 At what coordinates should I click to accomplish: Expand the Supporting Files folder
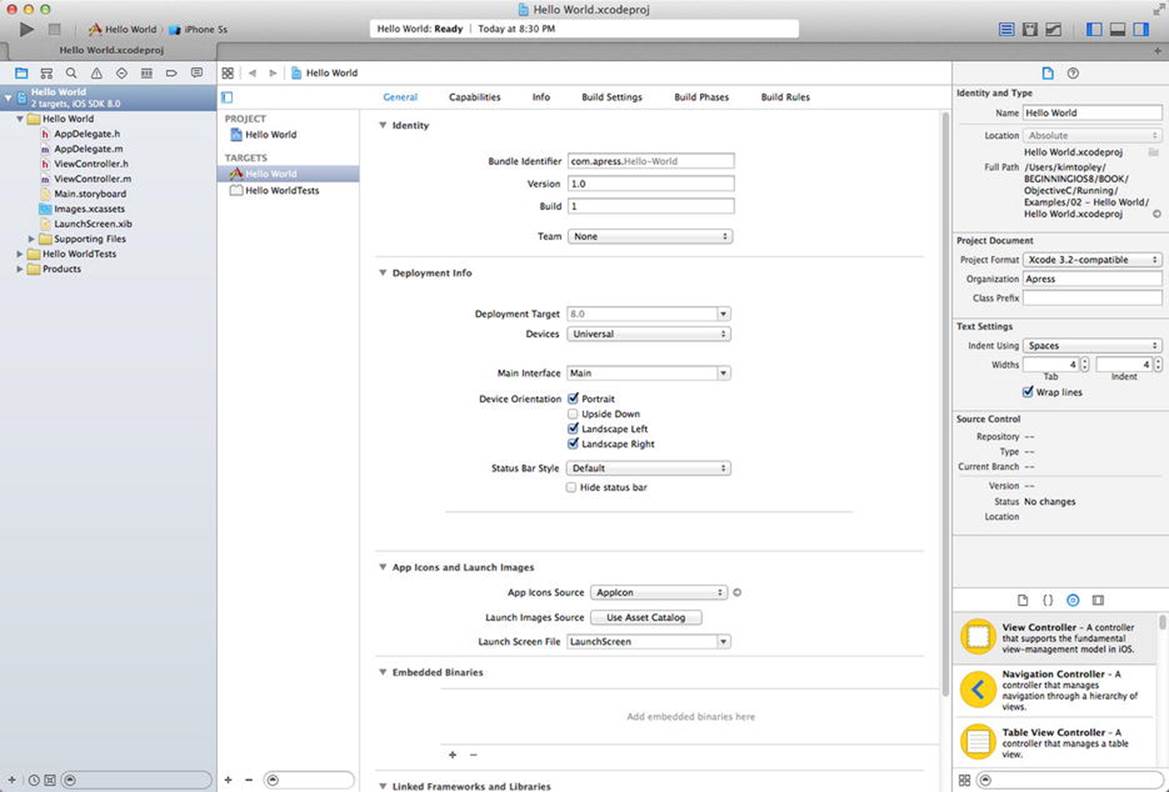pyautogui.click(x=31, y=239)
